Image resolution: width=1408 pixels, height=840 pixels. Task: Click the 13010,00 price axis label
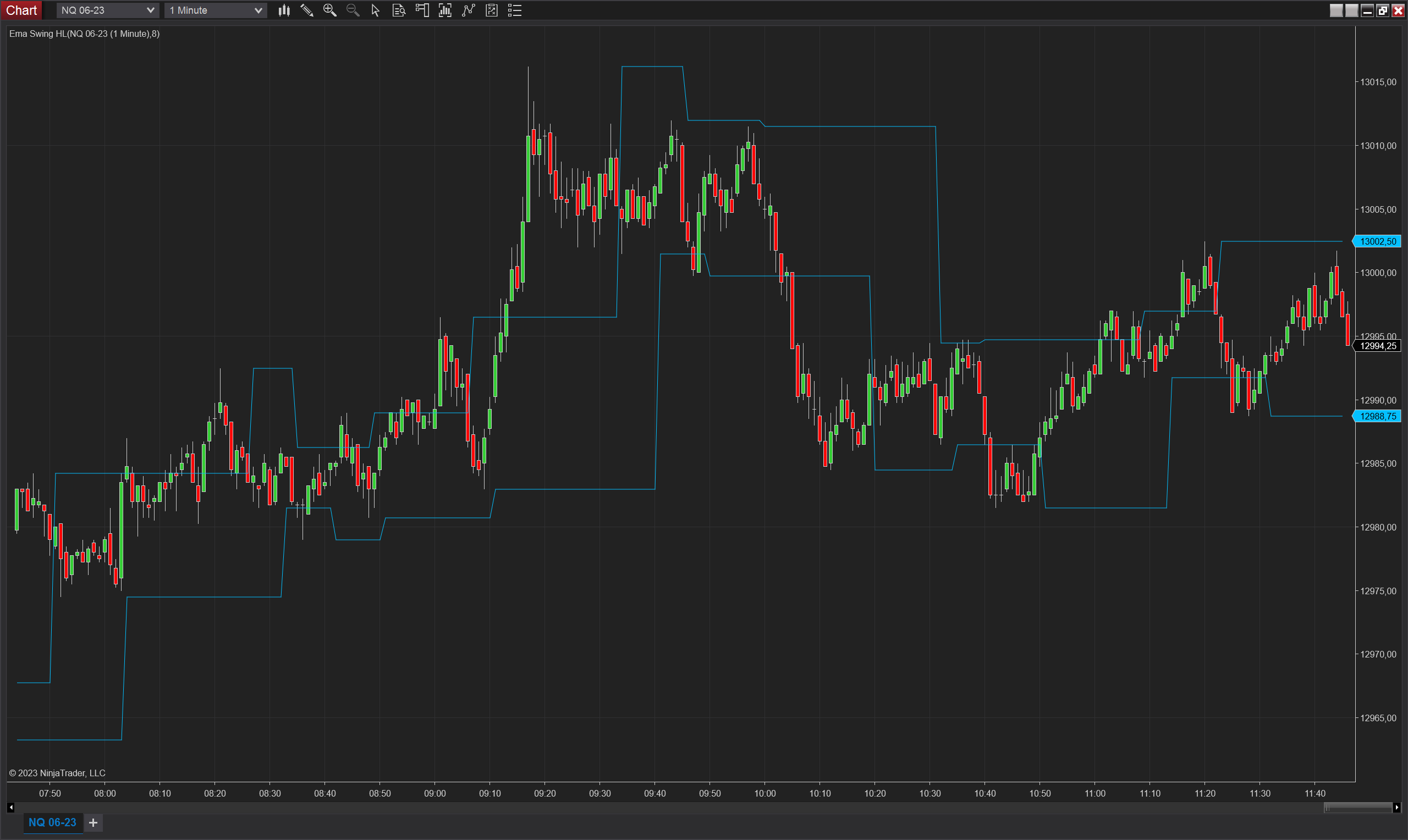pos(1378,146)
